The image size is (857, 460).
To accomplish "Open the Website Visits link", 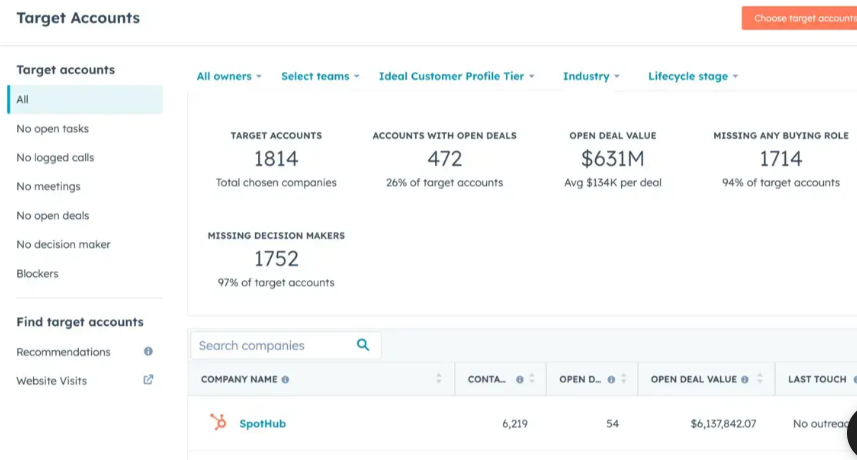I will [51, 381].
